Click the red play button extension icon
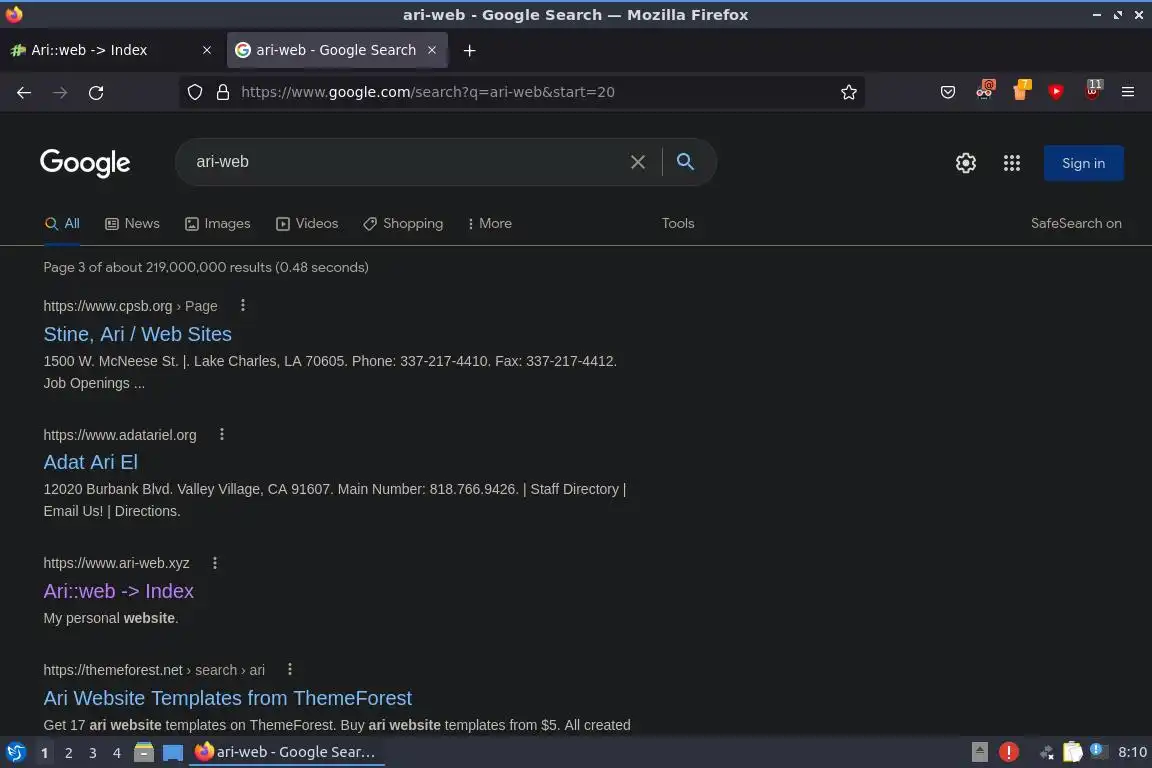1152x768 pixels. pos(1056,92)
